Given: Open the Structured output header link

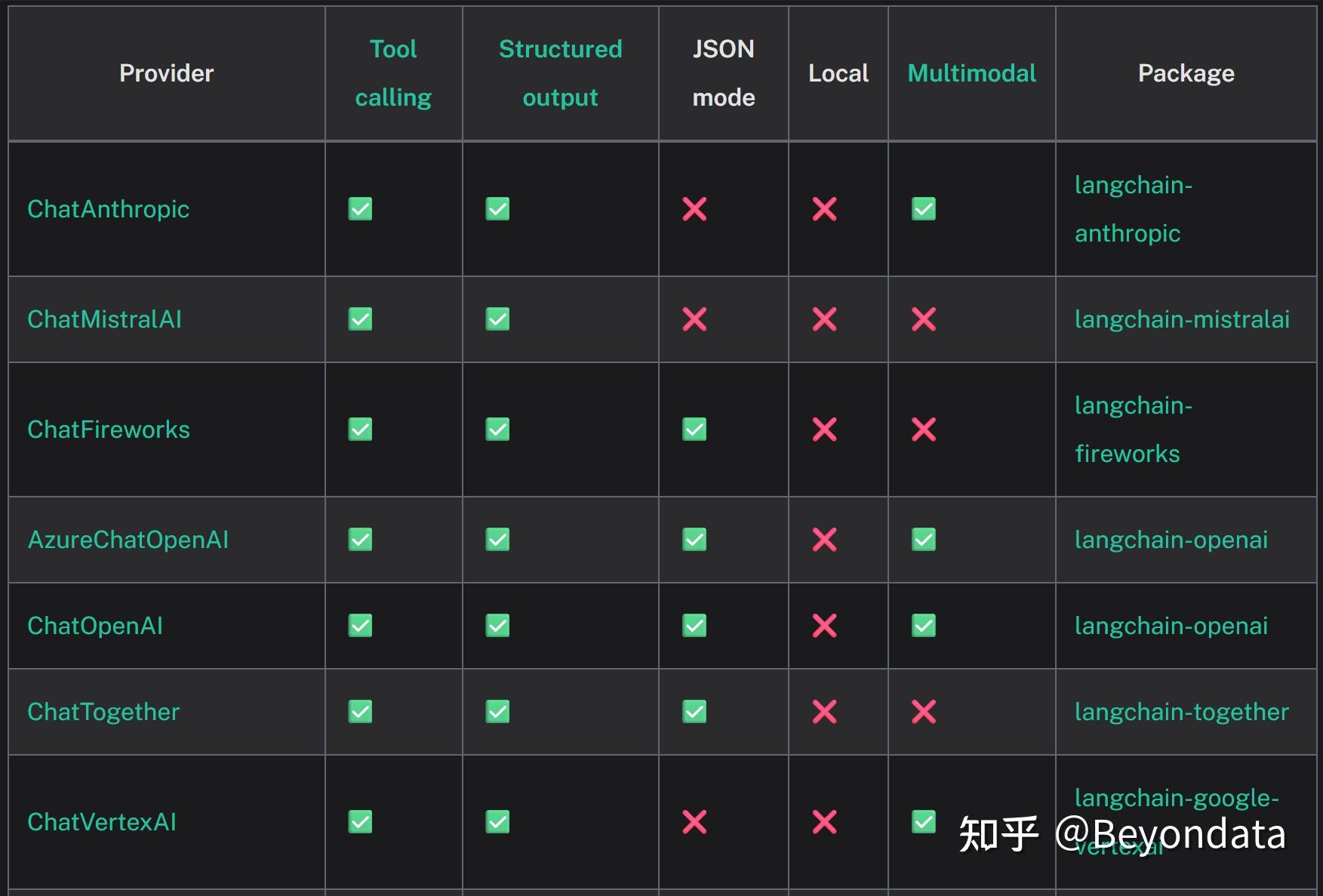Looking at the screenshot, I should tap(560, 73).
